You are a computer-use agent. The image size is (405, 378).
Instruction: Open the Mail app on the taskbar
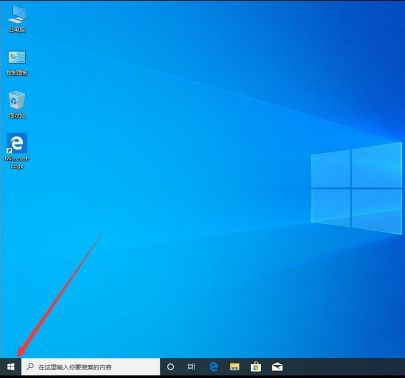(x=277, y=367)
